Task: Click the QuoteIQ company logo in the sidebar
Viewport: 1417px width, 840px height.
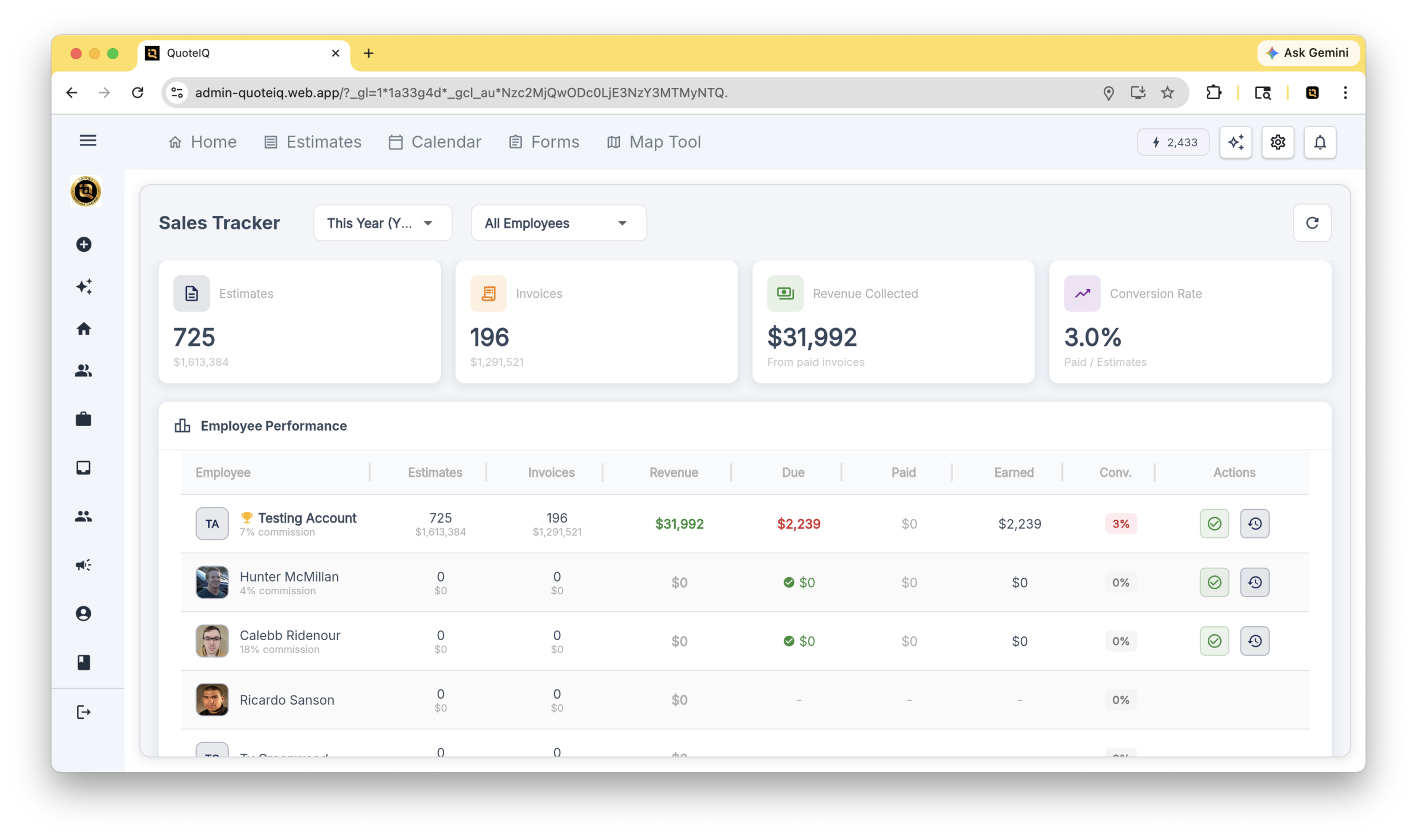Action: [x=85, y=191]
